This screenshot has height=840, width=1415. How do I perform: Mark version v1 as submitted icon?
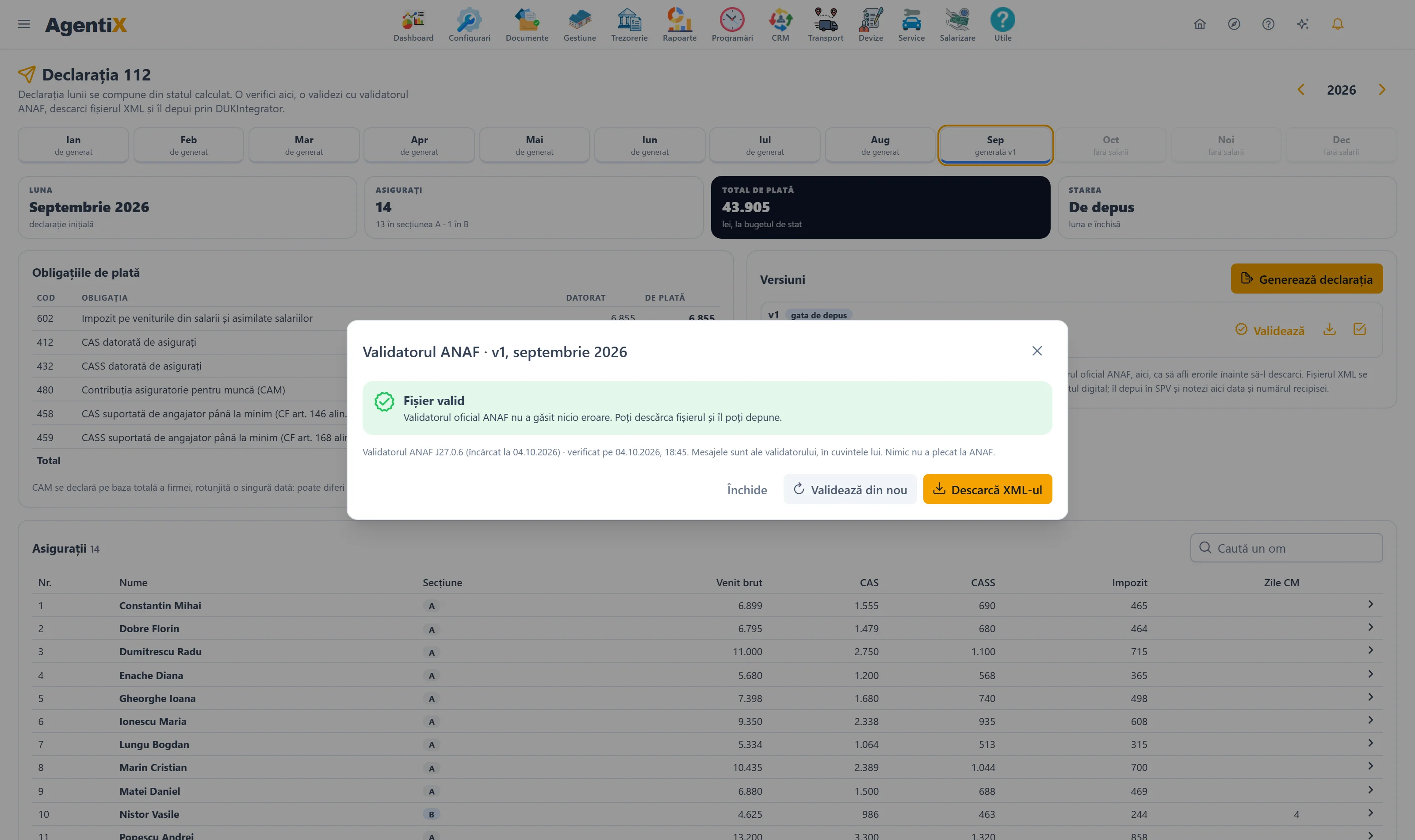pos(1360,329)
